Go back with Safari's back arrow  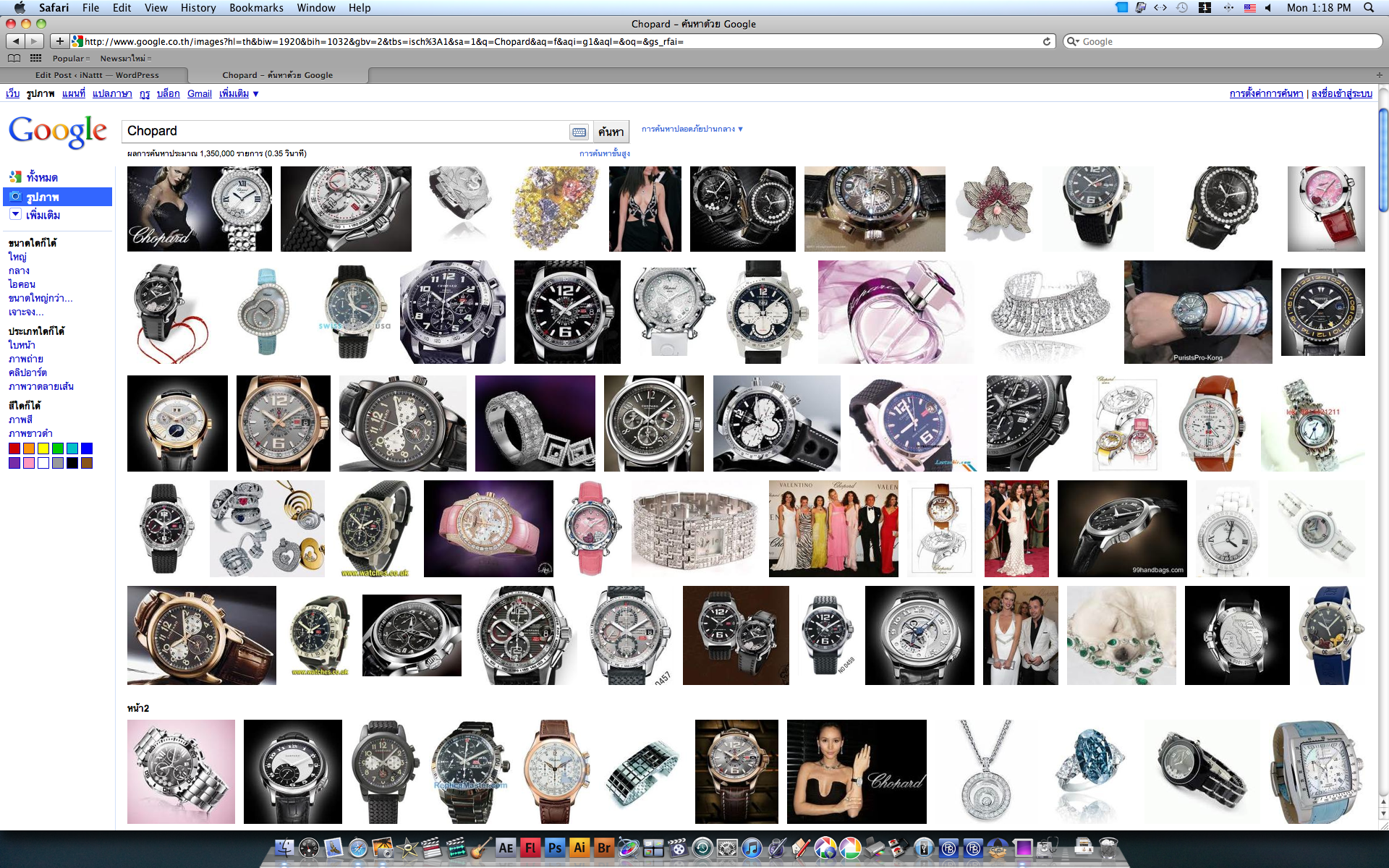(x=16, y=41)
